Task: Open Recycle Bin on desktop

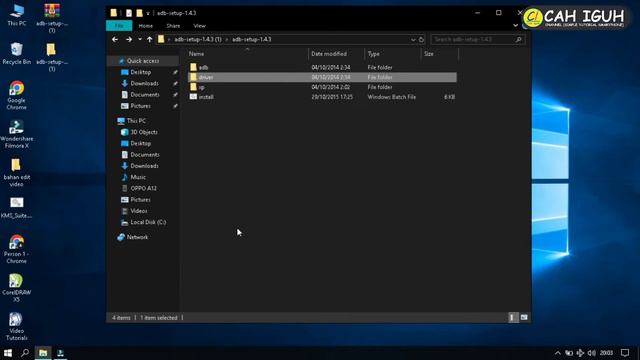Action: click(x=17, y=53)
